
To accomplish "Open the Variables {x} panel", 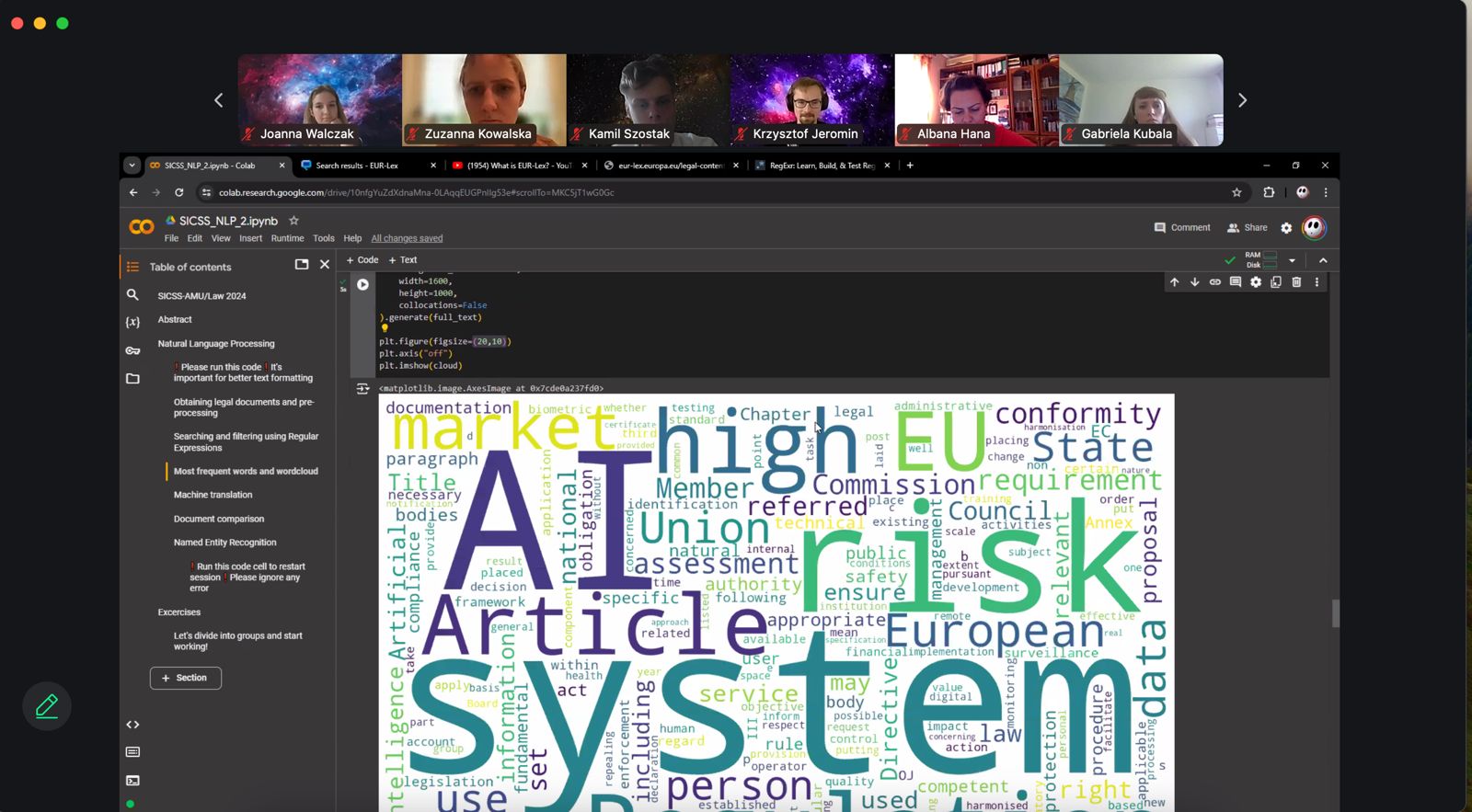I will point(132,322).
